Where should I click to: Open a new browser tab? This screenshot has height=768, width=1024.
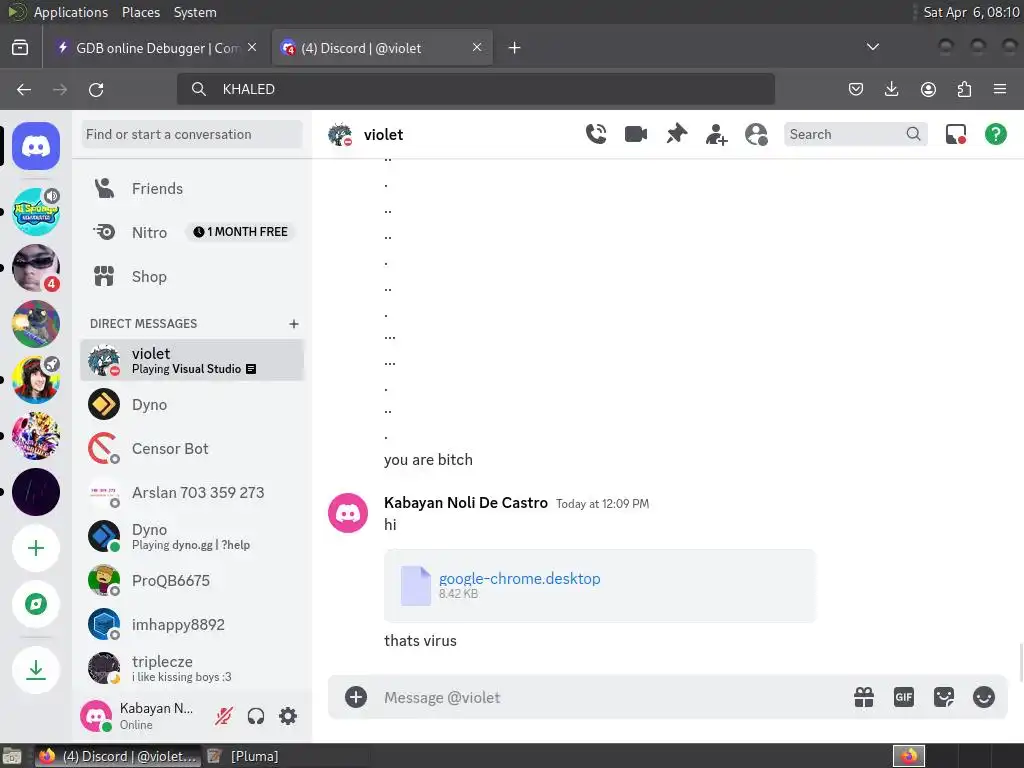tap(515, 48)
